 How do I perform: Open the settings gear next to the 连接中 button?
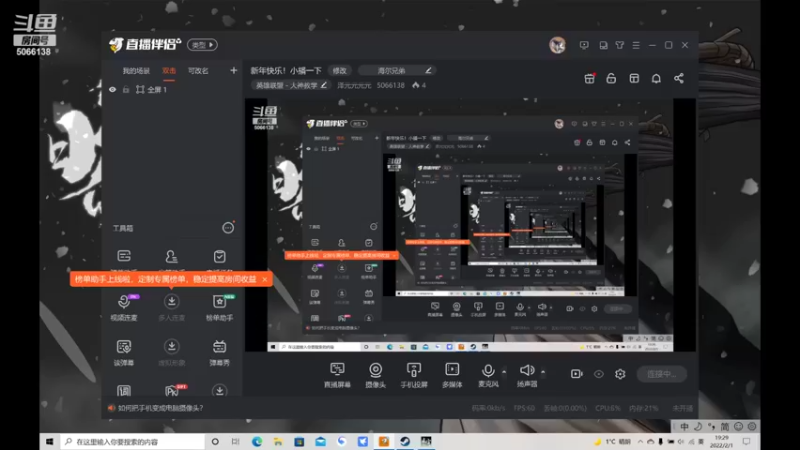click(x=620, y=374)
